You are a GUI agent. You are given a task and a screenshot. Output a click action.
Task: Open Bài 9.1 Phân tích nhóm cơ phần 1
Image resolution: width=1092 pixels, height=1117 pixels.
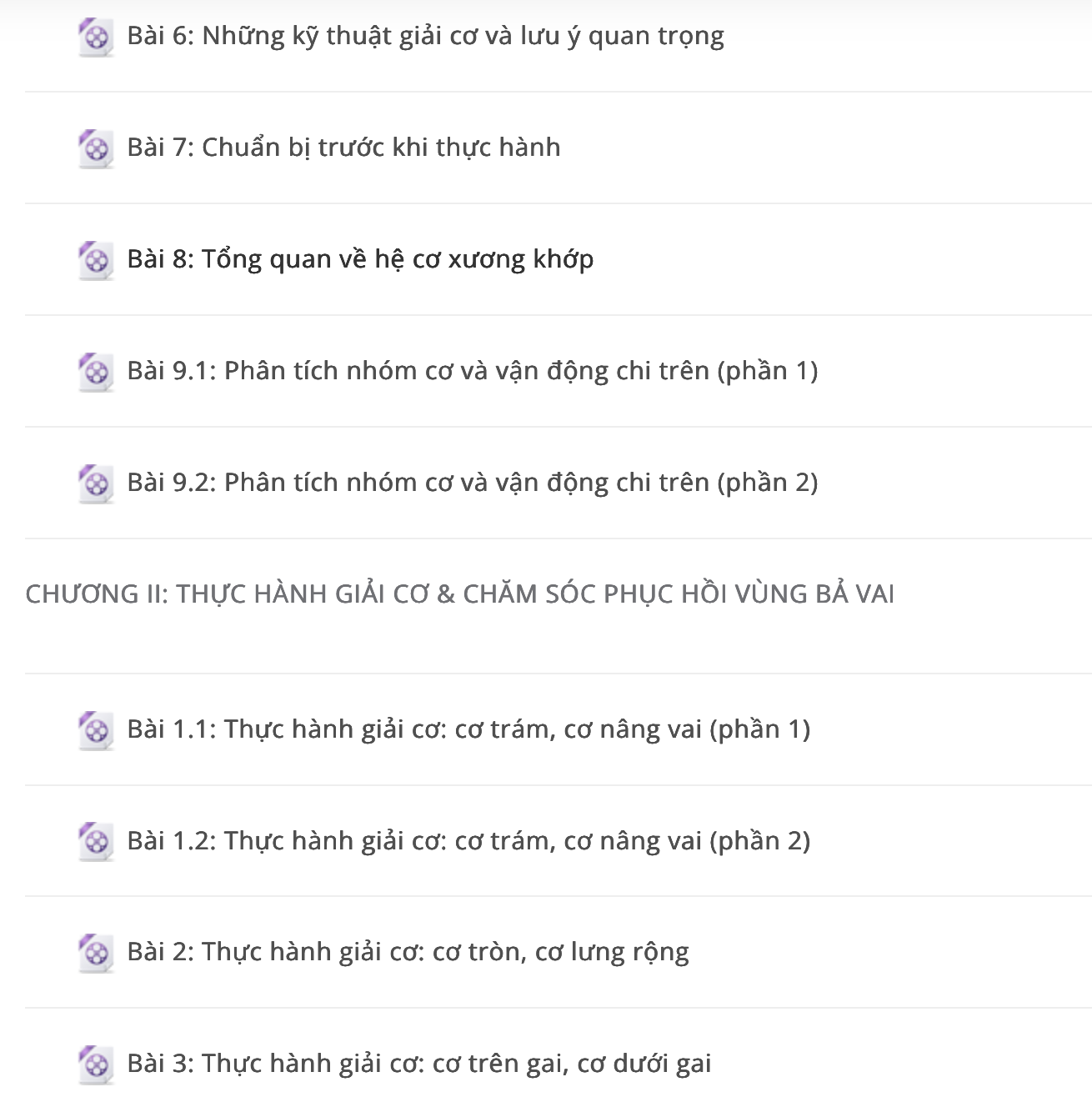point(473,371)
